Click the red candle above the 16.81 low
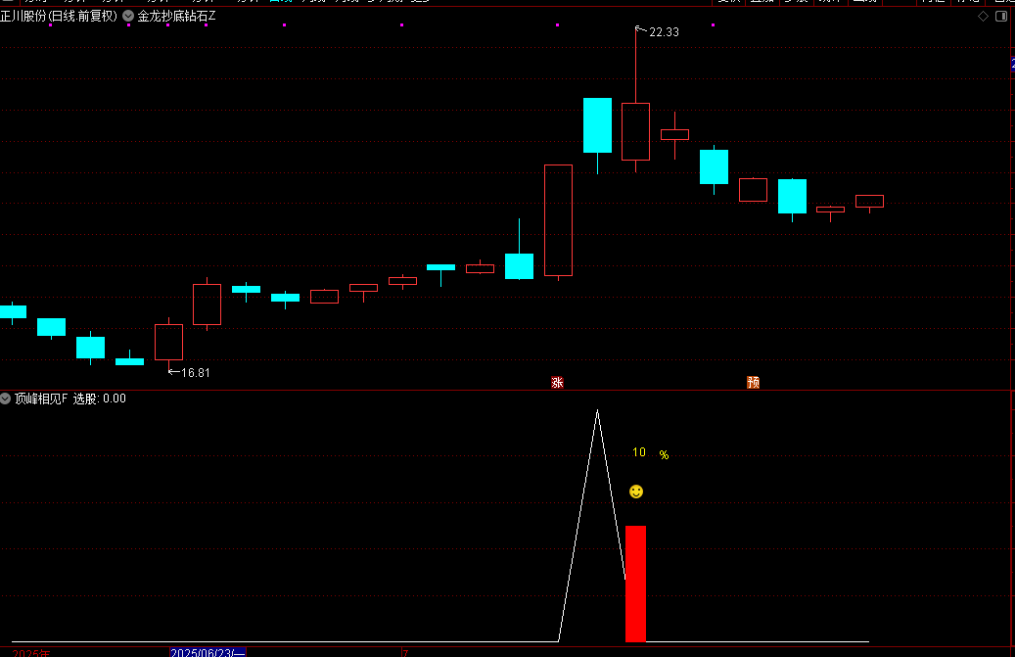The height and width of the screenshot is (657, 1015). [169, 341]
